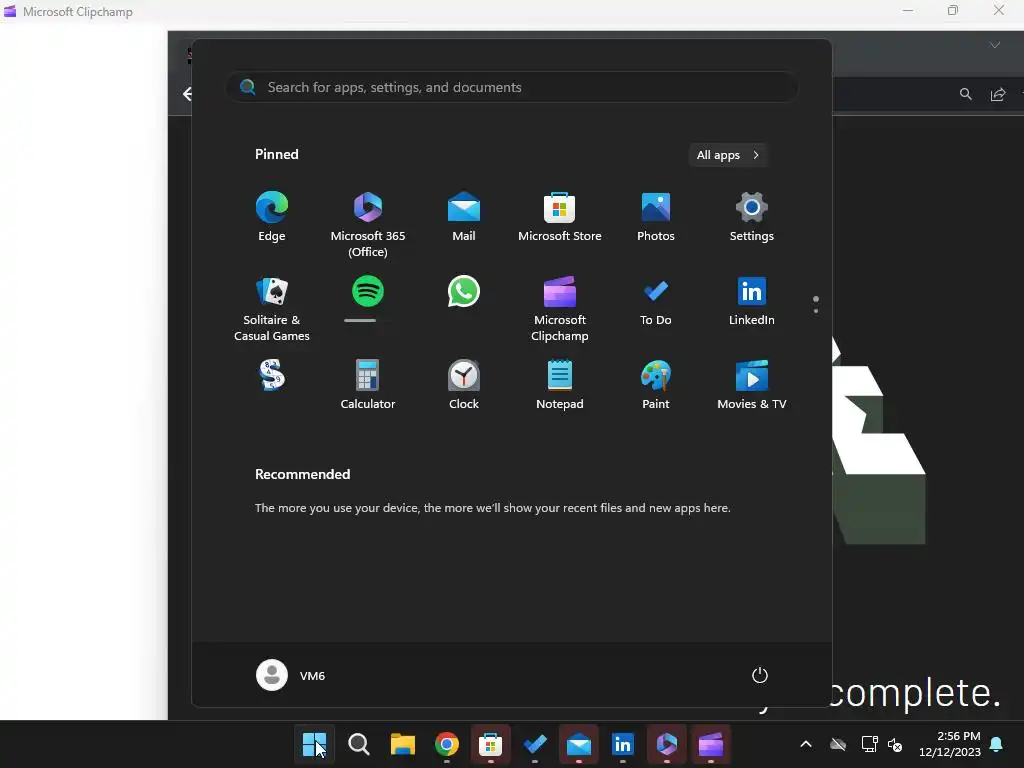Open the OneDrive tray icon

point(838,744)
